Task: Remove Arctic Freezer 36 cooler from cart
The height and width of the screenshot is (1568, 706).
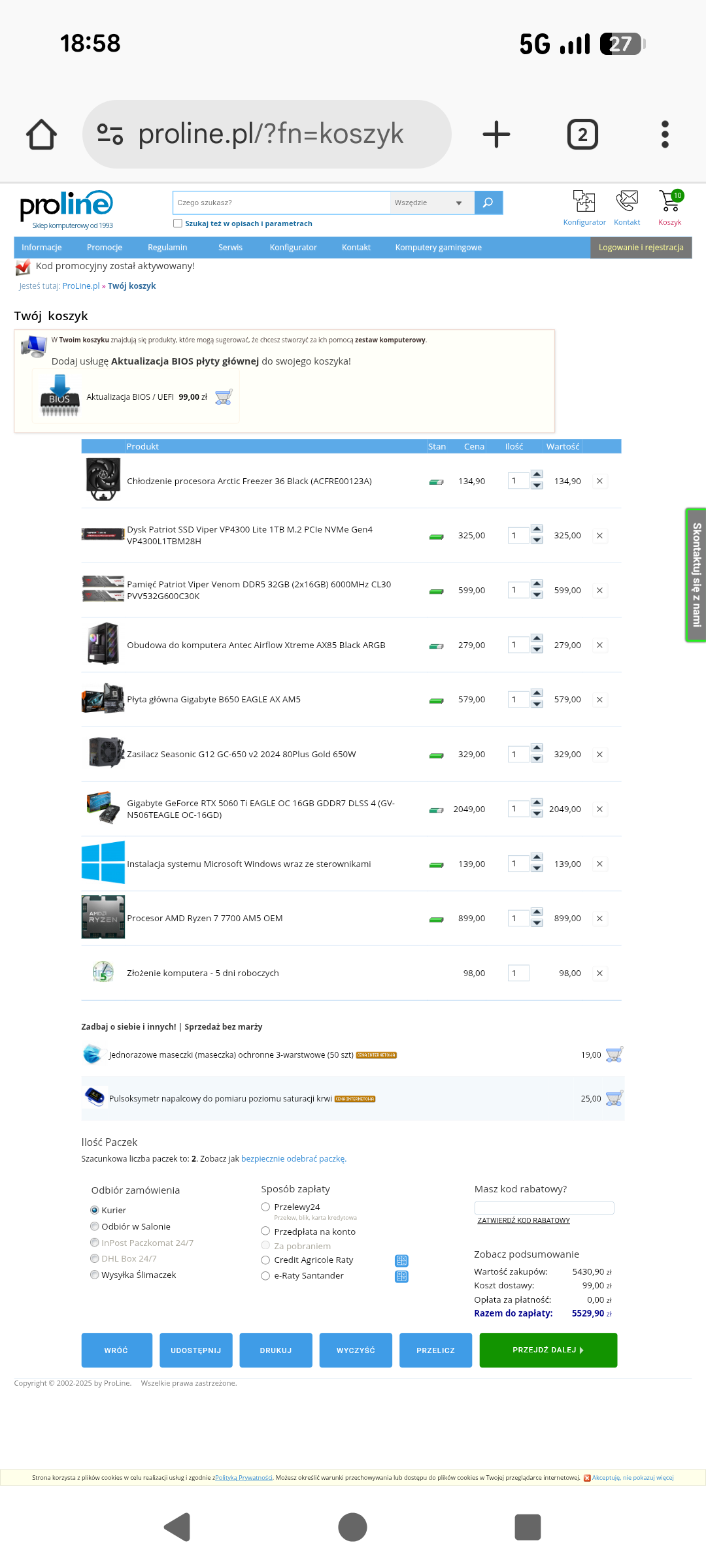Action: [x=599, y=482]
